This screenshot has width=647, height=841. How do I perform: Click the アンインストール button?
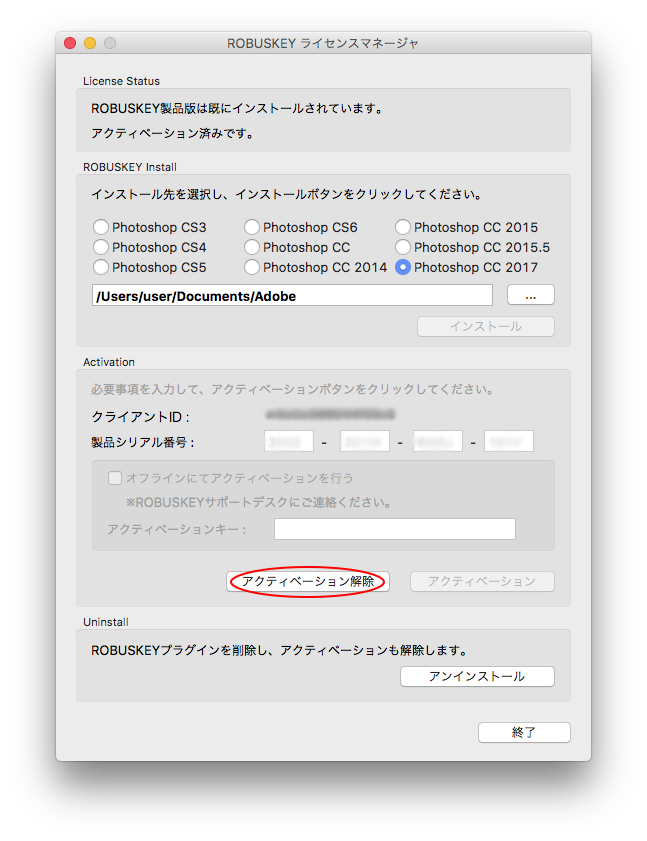477,676
